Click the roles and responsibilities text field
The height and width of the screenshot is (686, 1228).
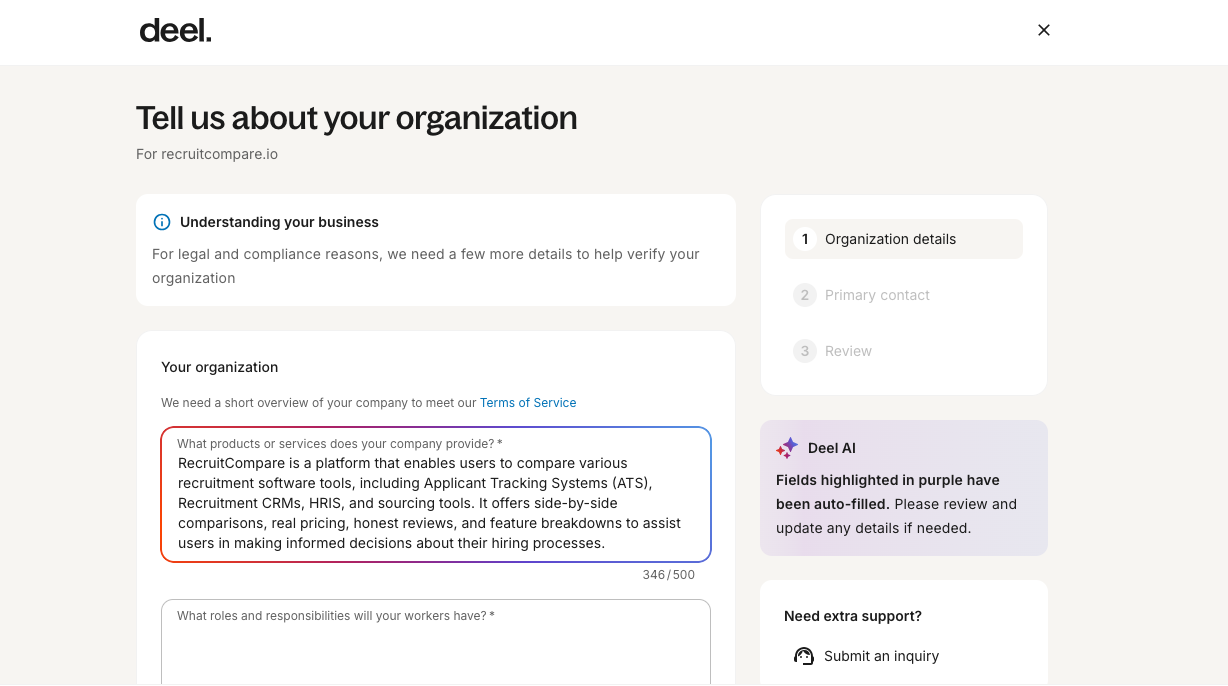pos(436,642)
